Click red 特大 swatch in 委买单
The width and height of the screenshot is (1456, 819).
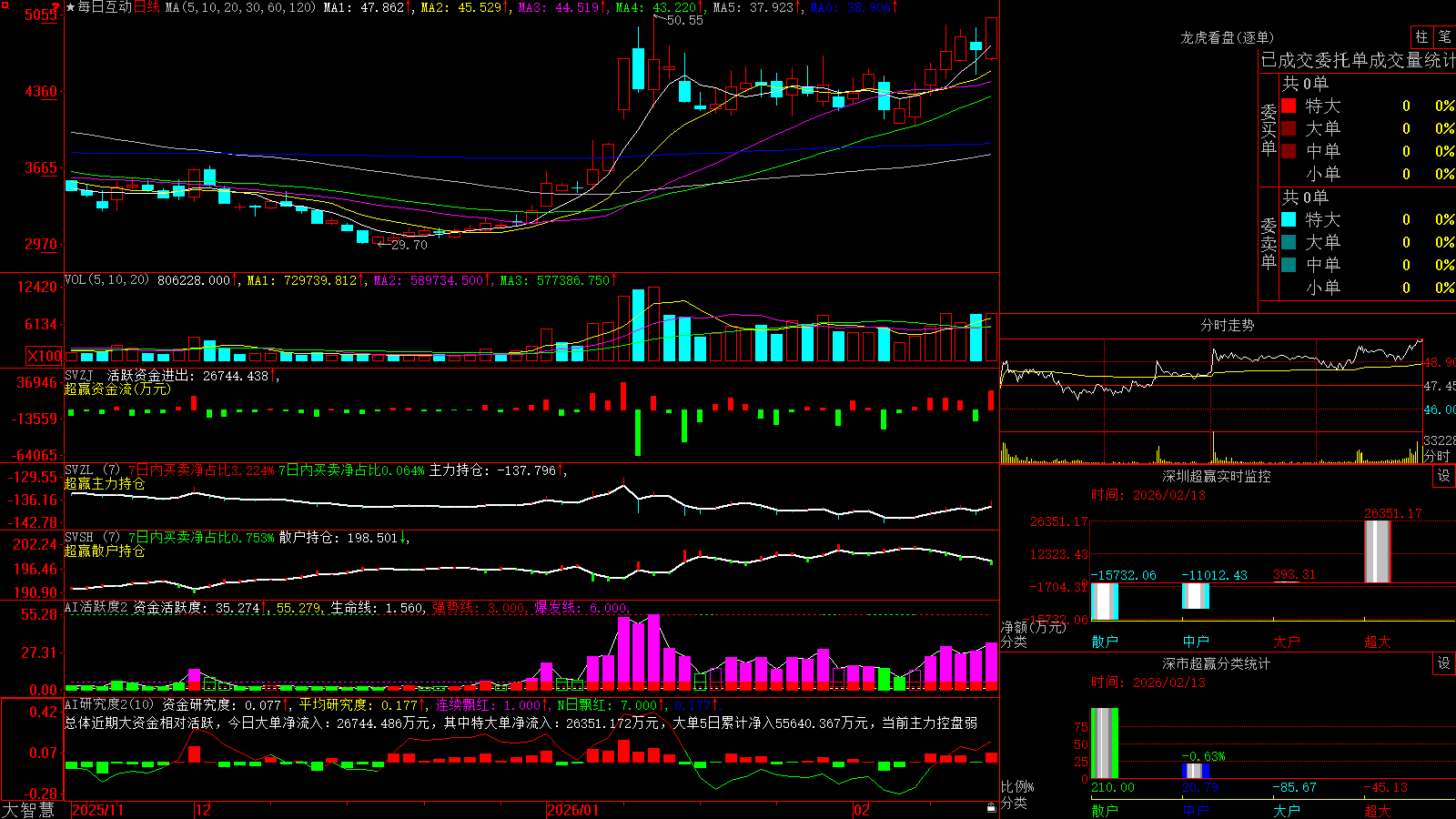click(x=1289, y=106)
